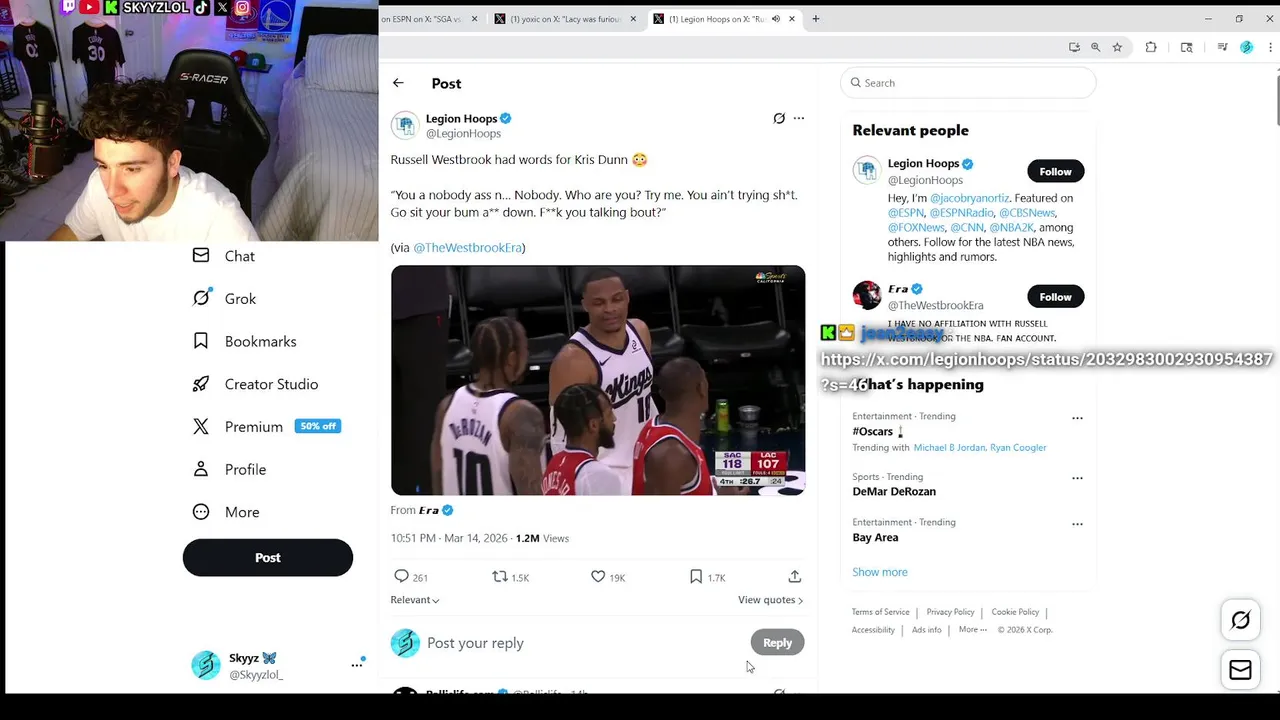This screenshot has width=1280, height=720.
Task: Switch to the yoxic on X browser tab
Action: 565,19
